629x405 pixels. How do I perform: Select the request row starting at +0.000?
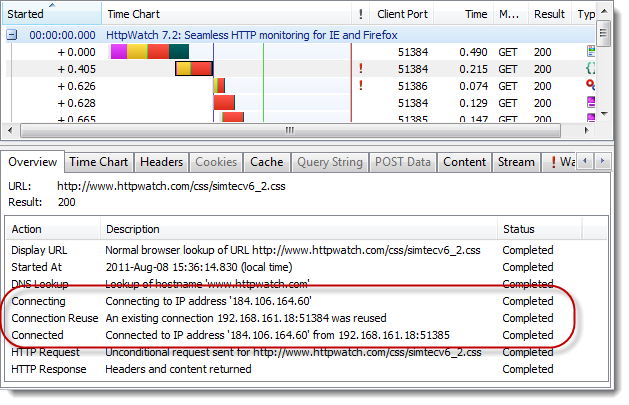(300, 52)
